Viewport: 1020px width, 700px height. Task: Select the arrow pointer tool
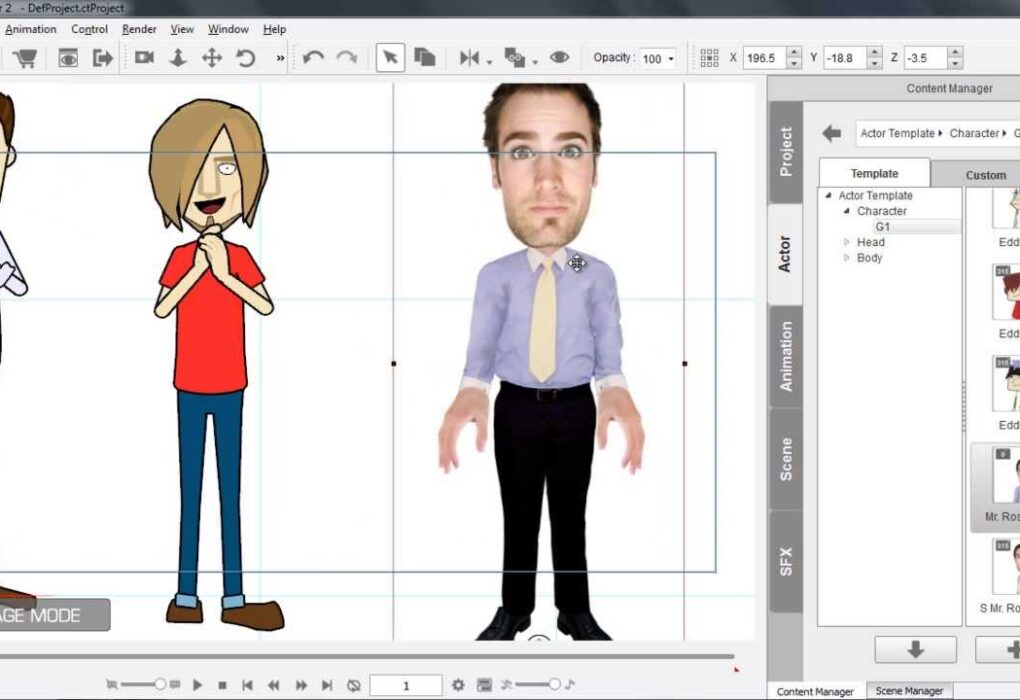tap(390, 58)
